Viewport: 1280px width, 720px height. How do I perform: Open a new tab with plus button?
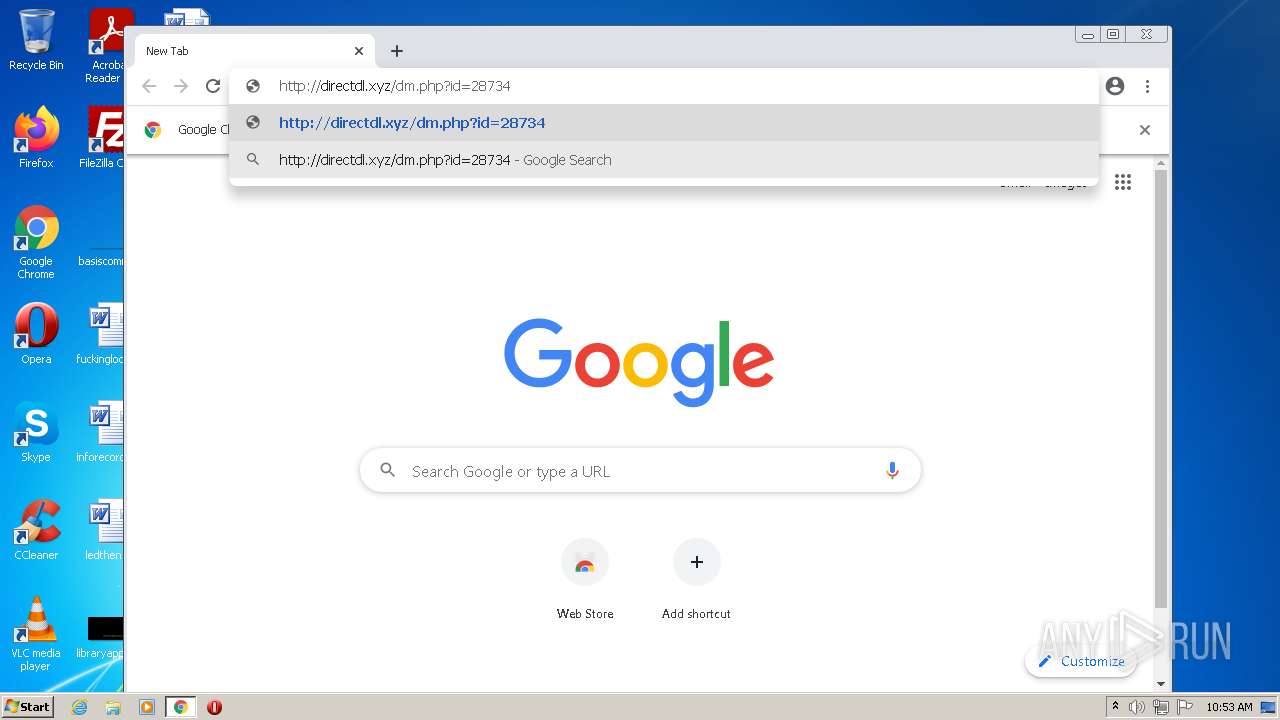[397, 51]
